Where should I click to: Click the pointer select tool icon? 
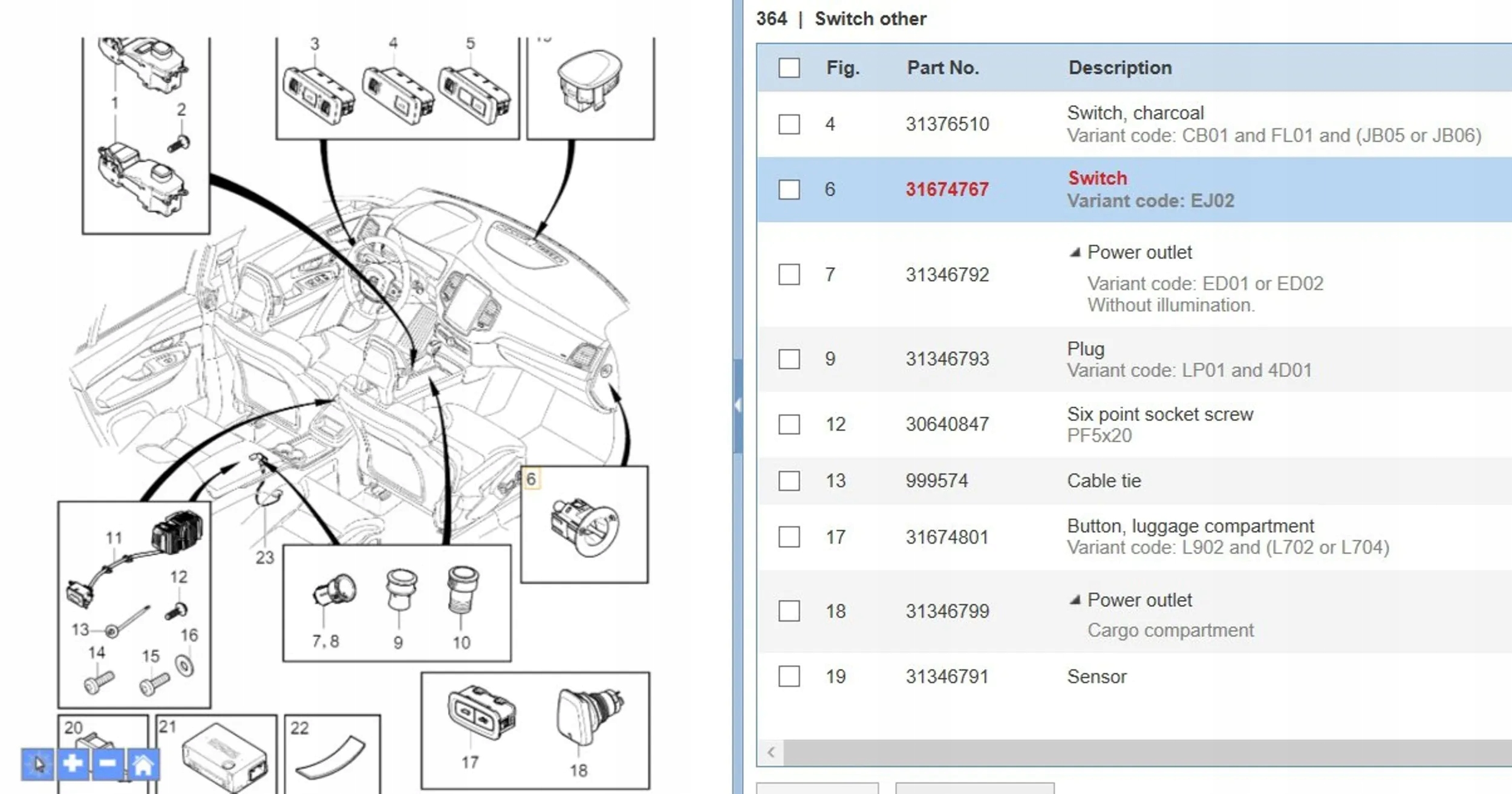pos(37,764)
